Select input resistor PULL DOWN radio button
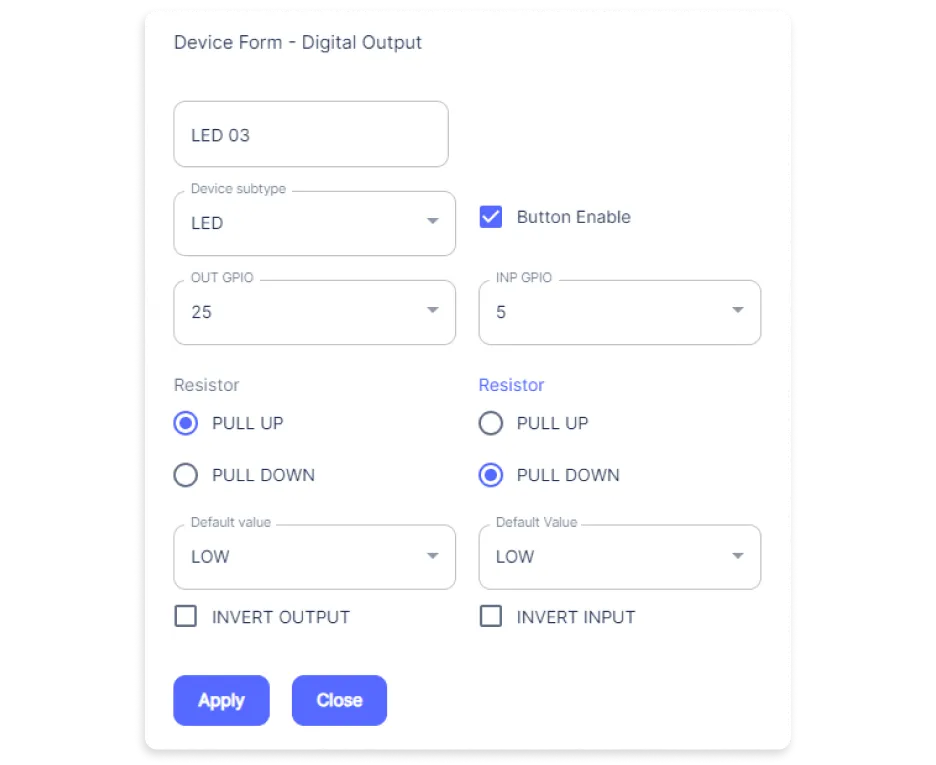936x765 pixels. [x=491, y=475]
